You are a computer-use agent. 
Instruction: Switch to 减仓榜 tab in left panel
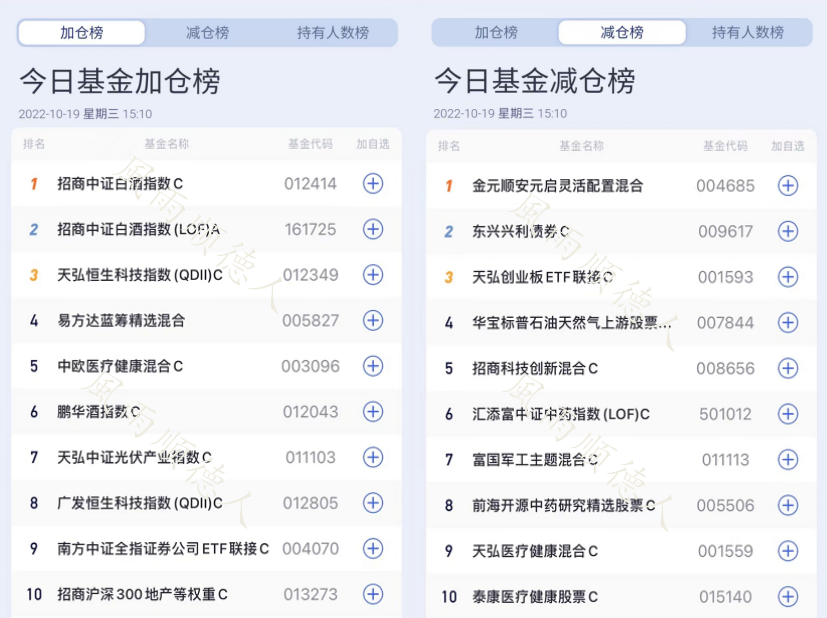pos(207,33)
